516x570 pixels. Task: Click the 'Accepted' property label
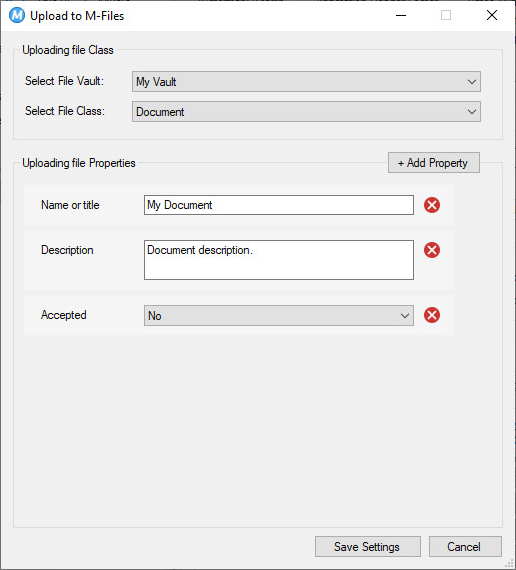point(64,315)
